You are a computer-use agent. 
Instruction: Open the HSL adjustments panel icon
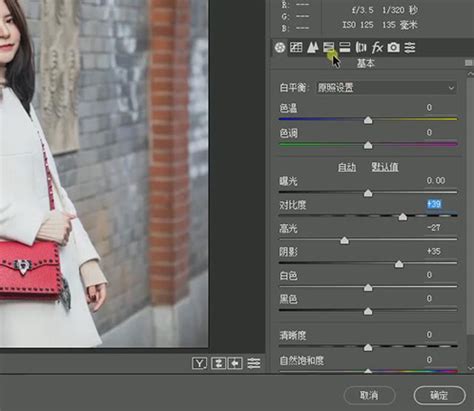click(329, 47)
